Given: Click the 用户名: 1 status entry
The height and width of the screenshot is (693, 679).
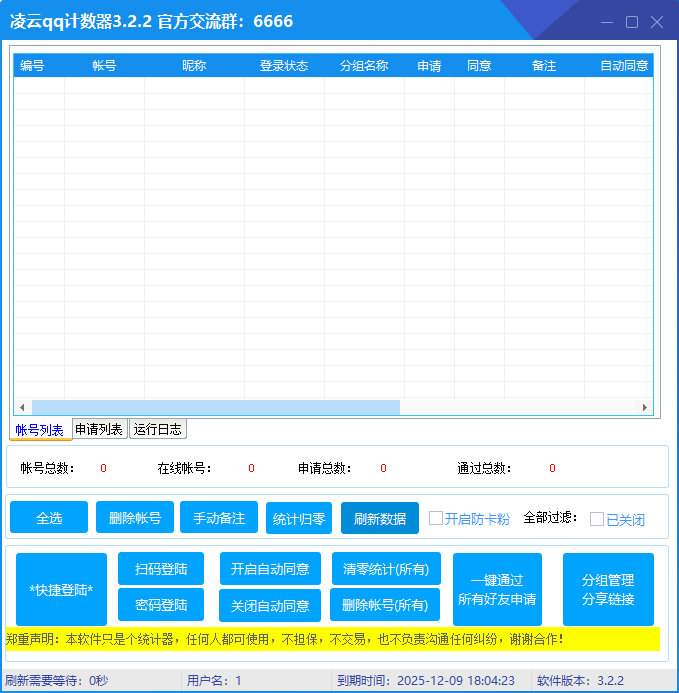Looking at the screenshot, I should (214, 680).
